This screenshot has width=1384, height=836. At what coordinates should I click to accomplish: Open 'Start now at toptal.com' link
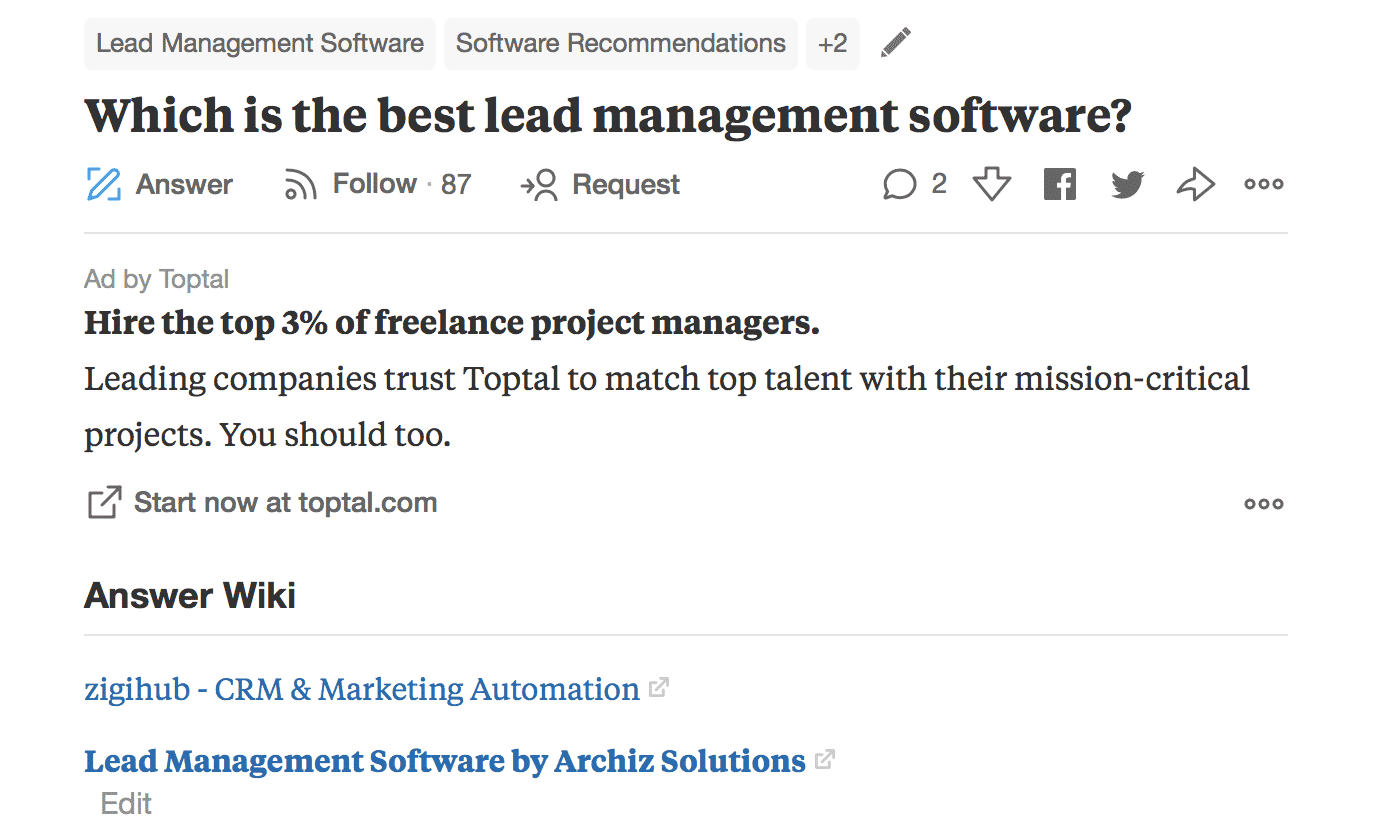click(286, 502)
